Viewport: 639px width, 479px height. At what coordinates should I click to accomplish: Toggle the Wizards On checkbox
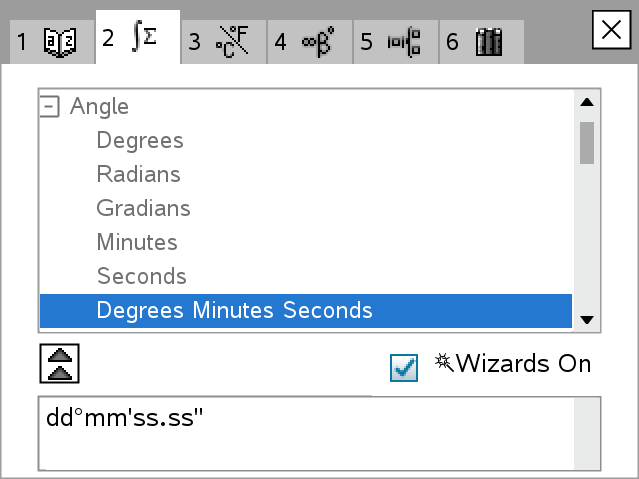[x=404, y=367]
